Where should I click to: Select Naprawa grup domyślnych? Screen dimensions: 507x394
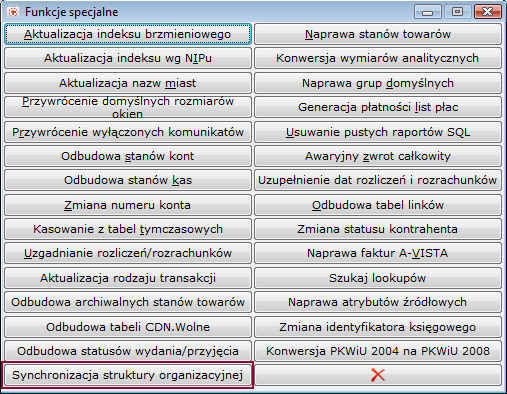(x=378, y=83)
